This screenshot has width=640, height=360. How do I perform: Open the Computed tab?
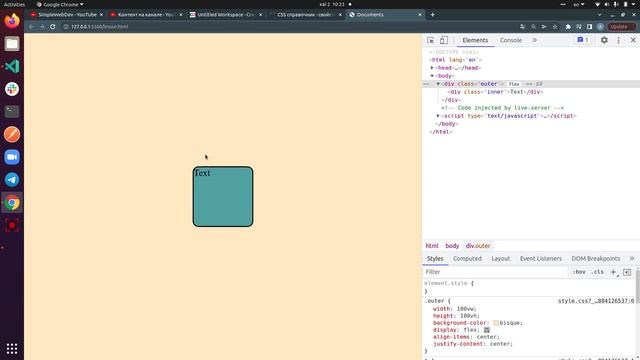(x=467, y=258)
